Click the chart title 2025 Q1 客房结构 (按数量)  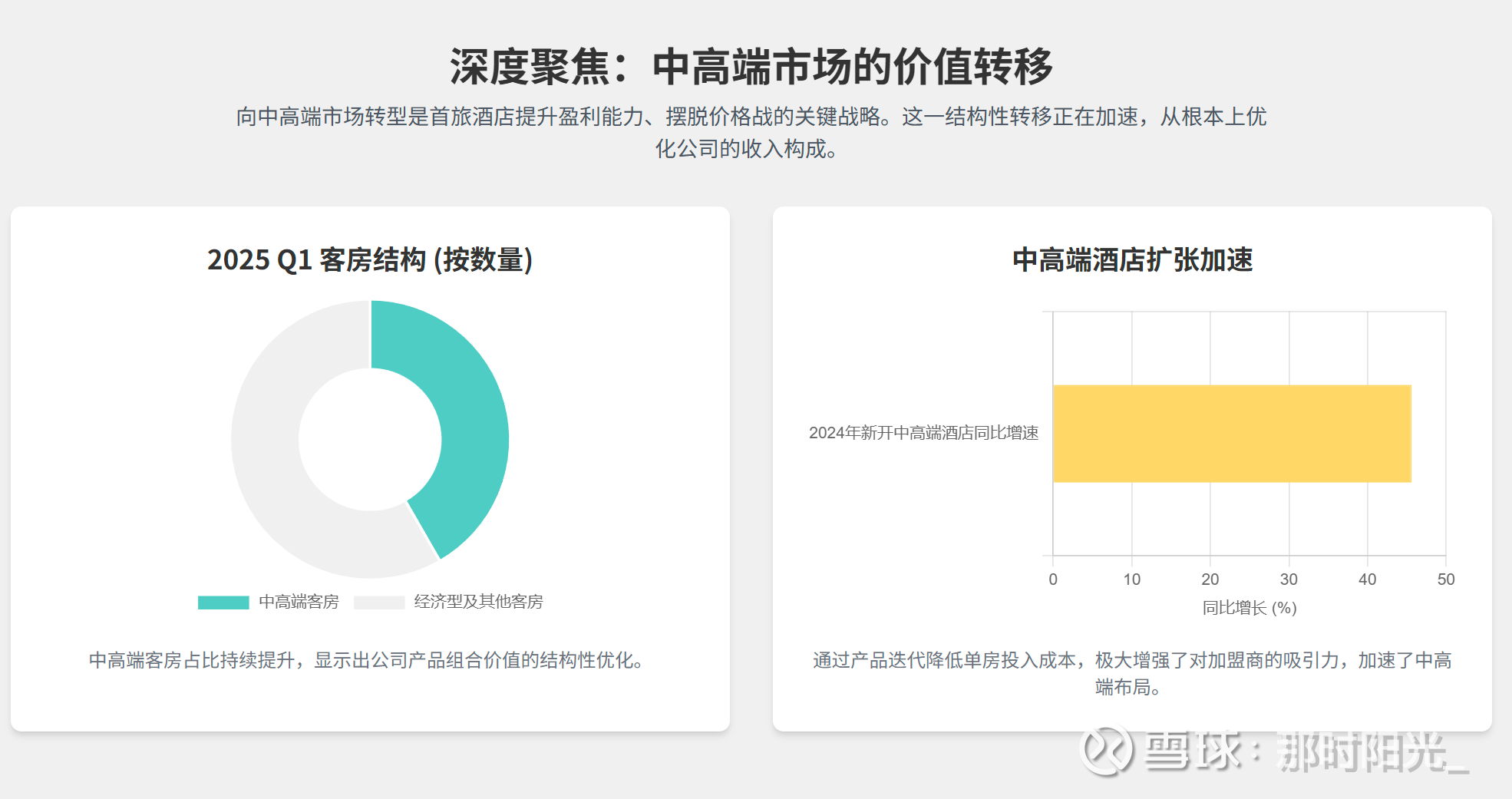point(370,260)
